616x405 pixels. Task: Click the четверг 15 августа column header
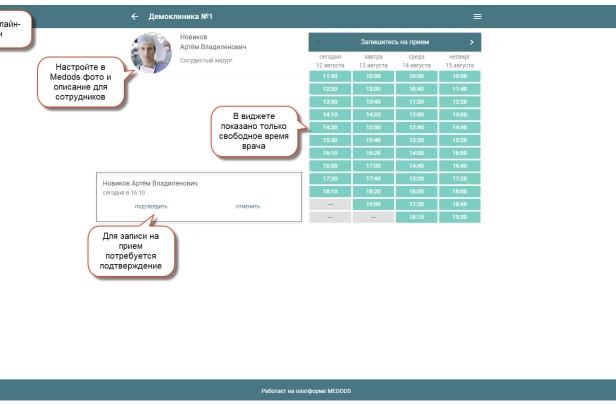(x=459, y=61)
